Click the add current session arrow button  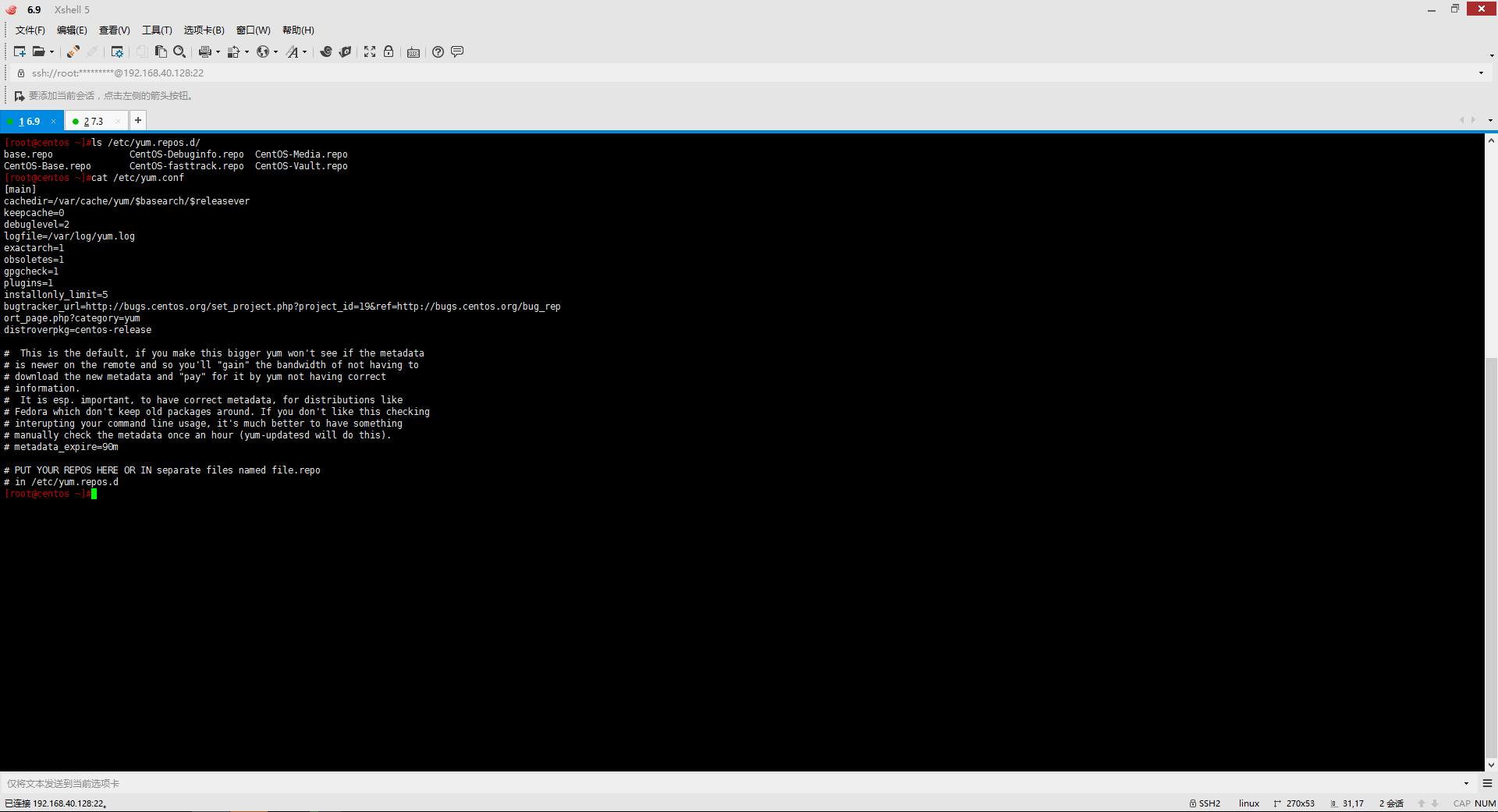click(x=20, y=96)
